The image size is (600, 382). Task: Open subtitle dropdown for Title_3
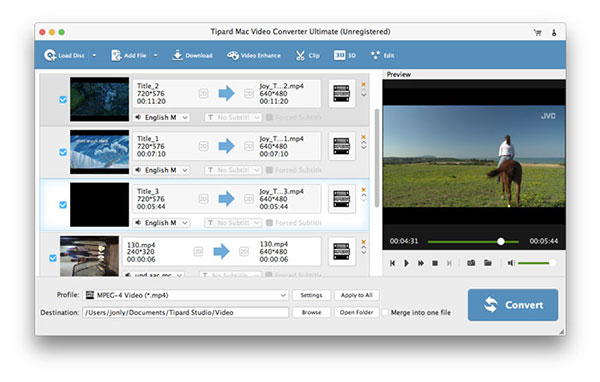(x=233, y=222)
